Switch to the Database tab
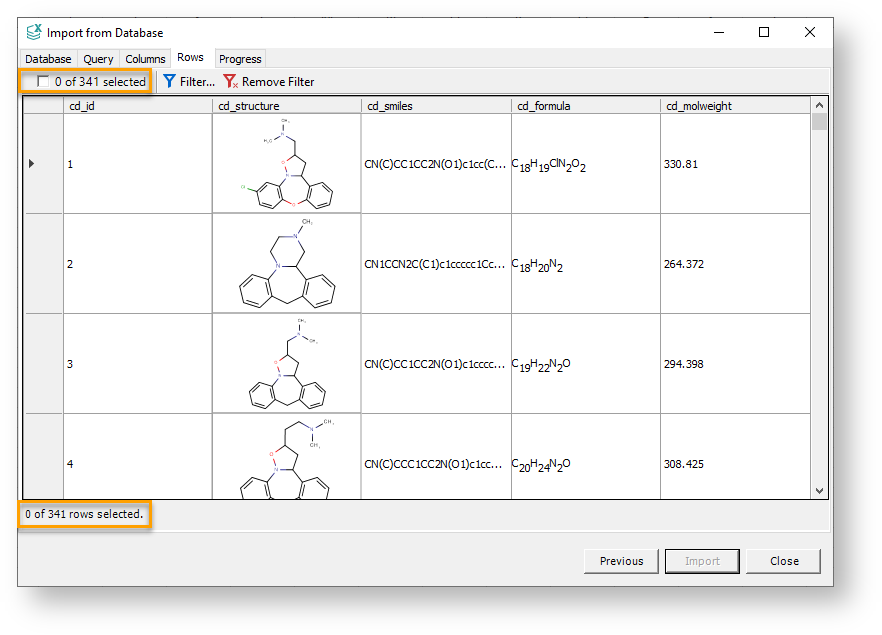Viewport: 882px width, 635px height. coord(48,59)
